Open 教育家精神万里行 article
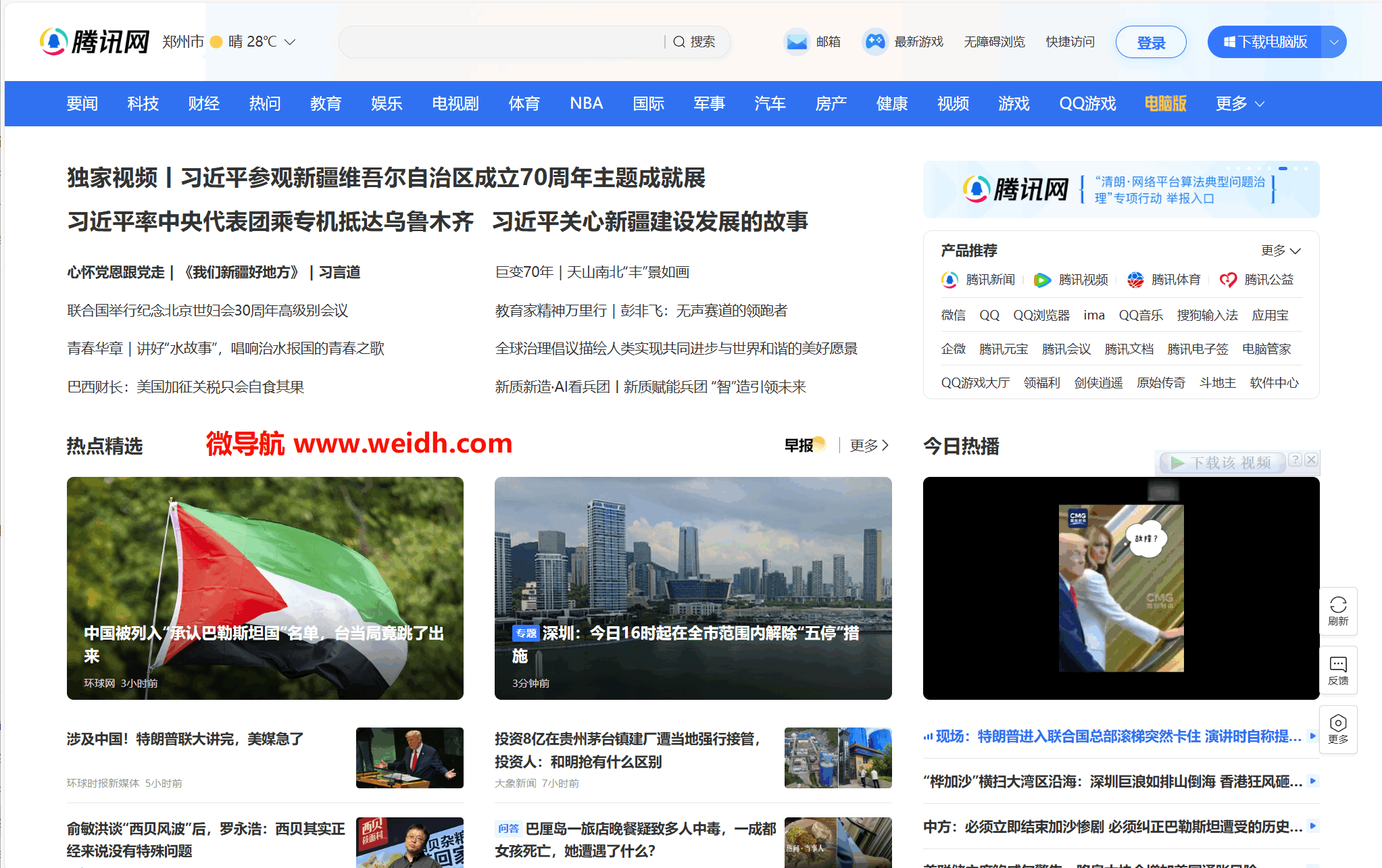Viewport: 1382px width, 868px height. [x=641, y=311]
